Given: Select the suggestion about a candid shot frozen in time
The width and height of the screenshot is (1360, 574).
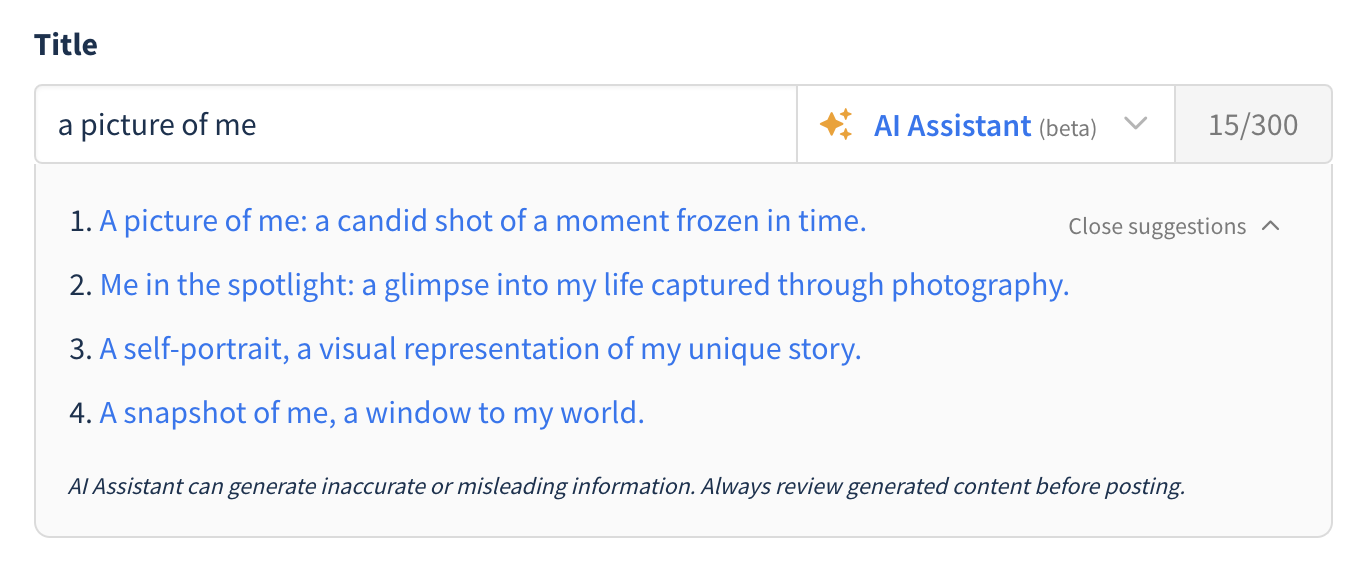Looking at the screenshot, I should click(x=482, y=221).
